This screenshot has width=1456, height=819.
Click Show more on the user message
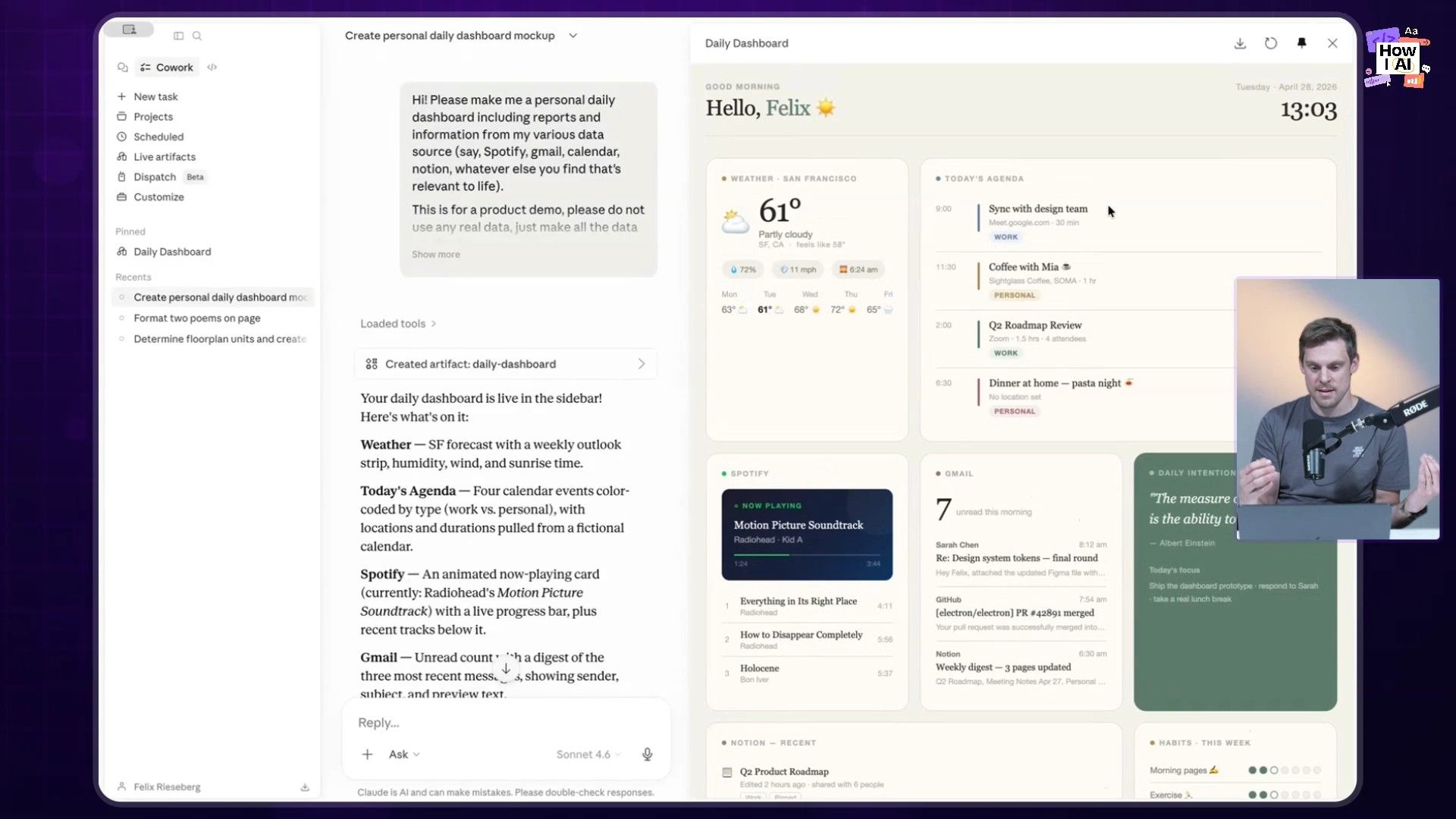click(x=436, y=255)
